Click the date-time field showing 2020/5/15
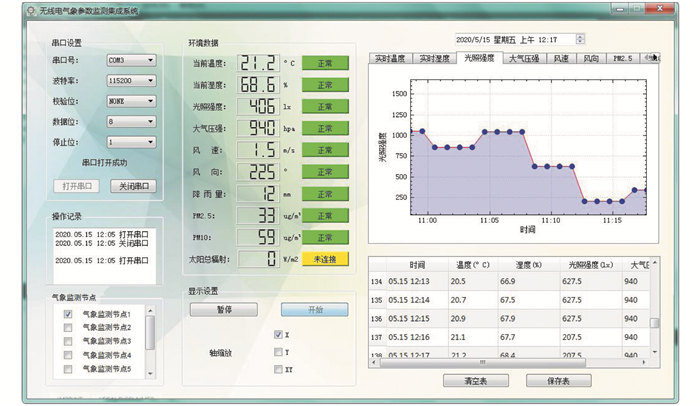700x406 pixels. [x=515, y=40]
